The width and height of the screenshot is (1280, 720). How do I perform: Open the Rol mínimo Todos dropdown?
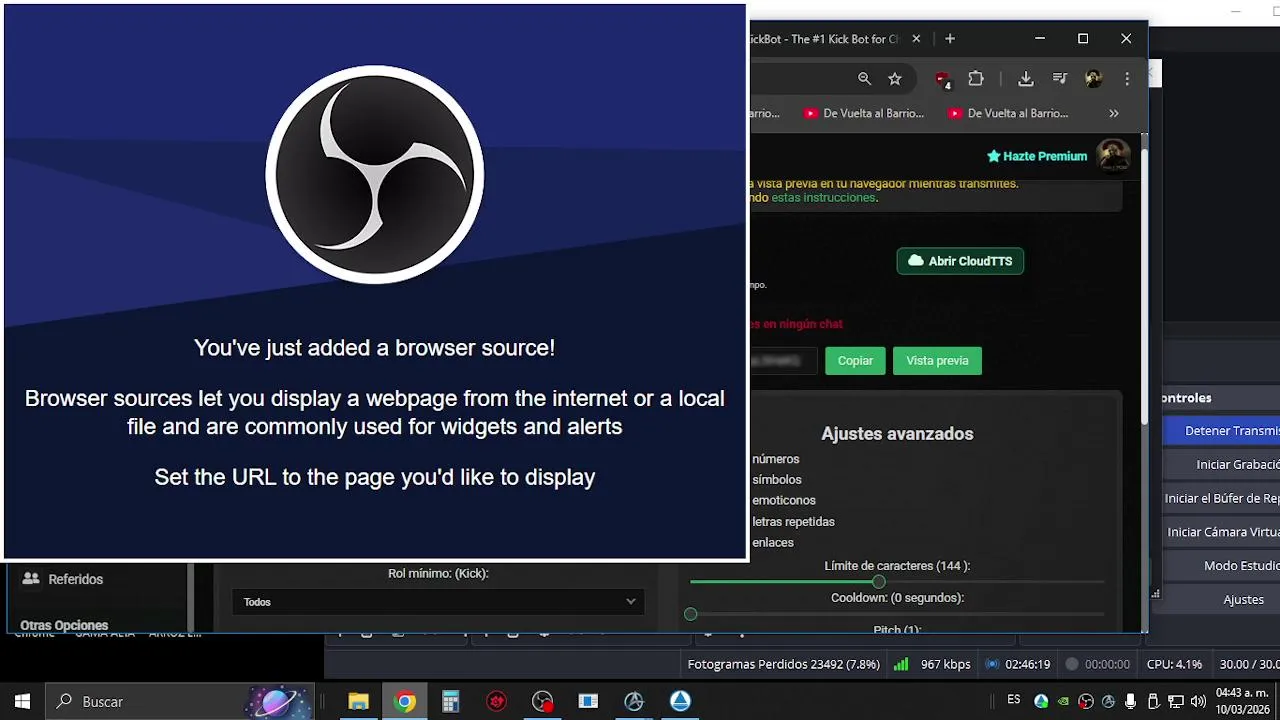click(x=439, y=602)
